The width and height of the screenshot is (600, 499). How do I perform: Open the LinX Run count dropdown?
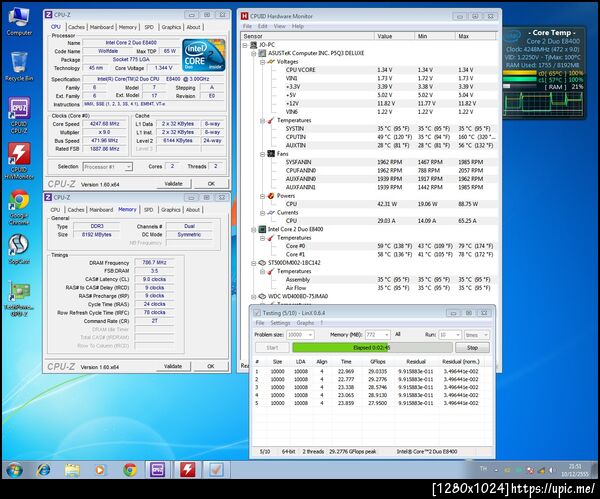tap(449, 335)
